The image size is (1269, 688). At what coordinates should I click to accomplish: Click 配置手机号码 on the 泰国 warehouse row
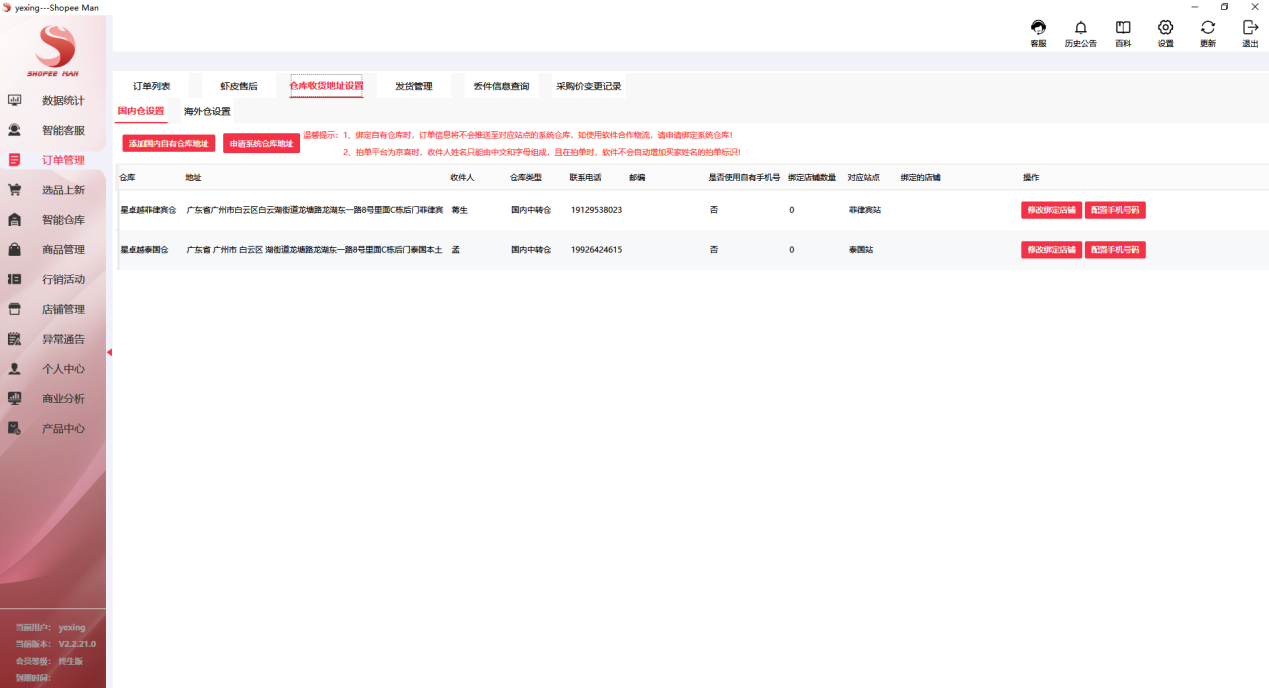(x=1115, y=249)
